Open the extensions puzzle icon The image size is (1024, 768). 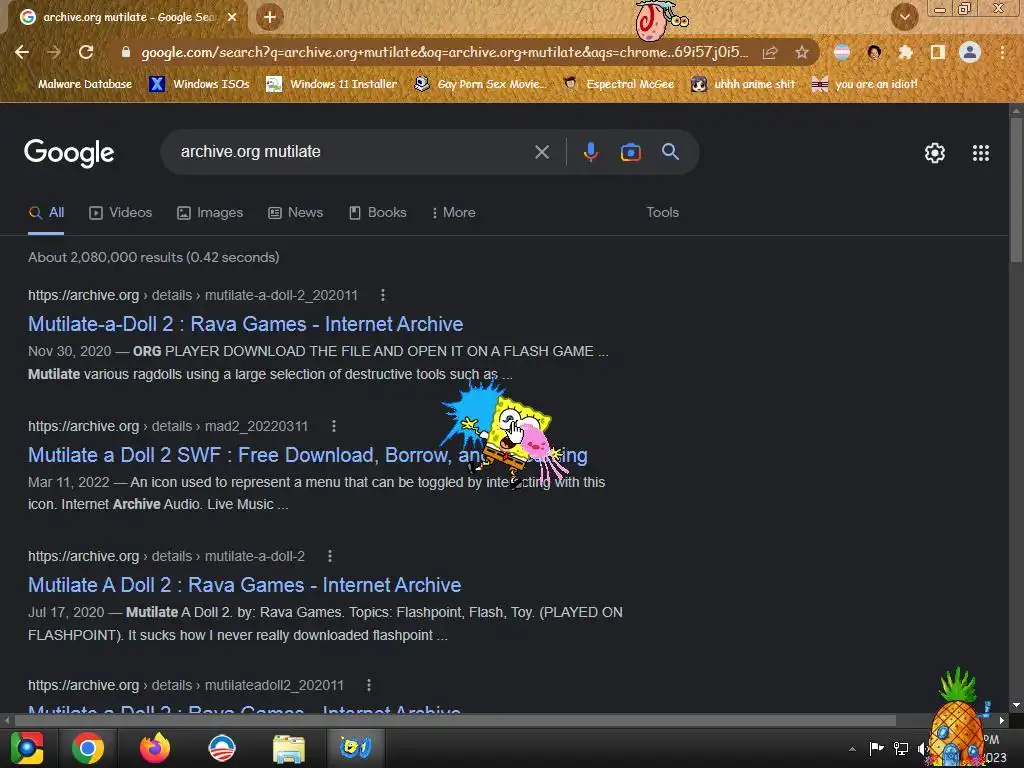click(x=906, y=52)
